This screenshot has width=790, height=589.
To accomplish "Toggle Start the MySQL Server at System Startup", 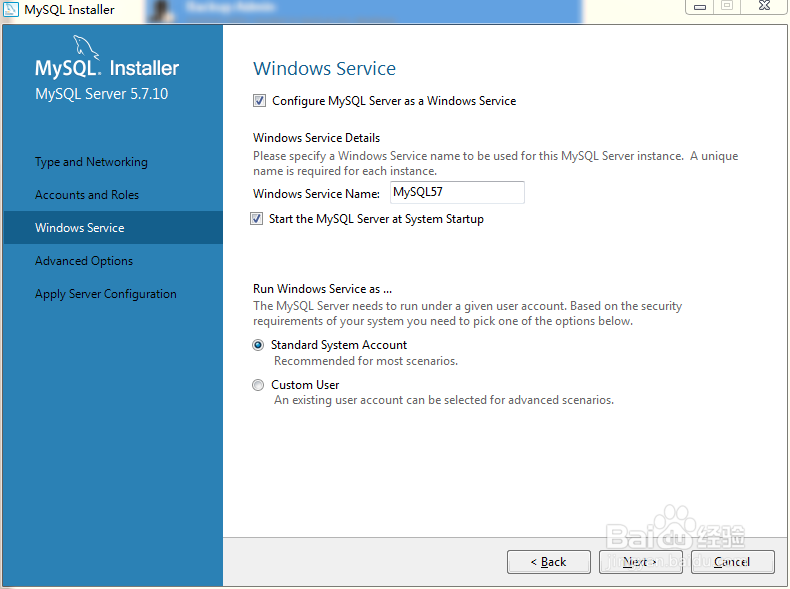I will (256, 219).
